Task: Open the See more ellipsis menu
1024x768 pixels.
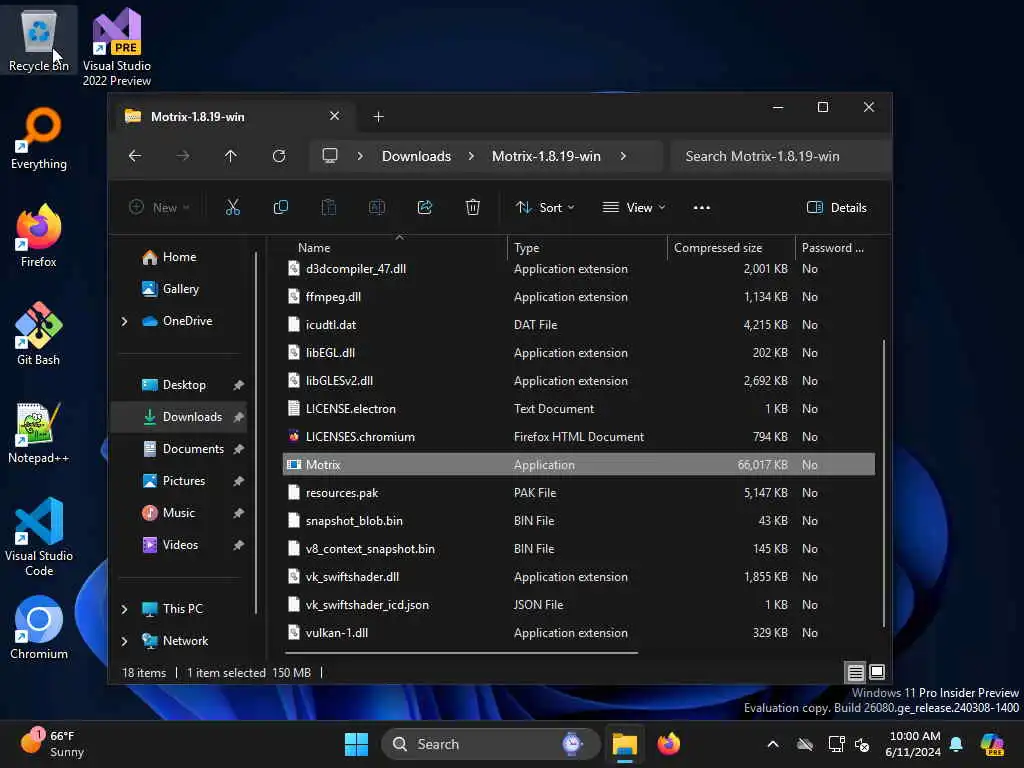Action: pyautogui.click(x=701, y=208)
